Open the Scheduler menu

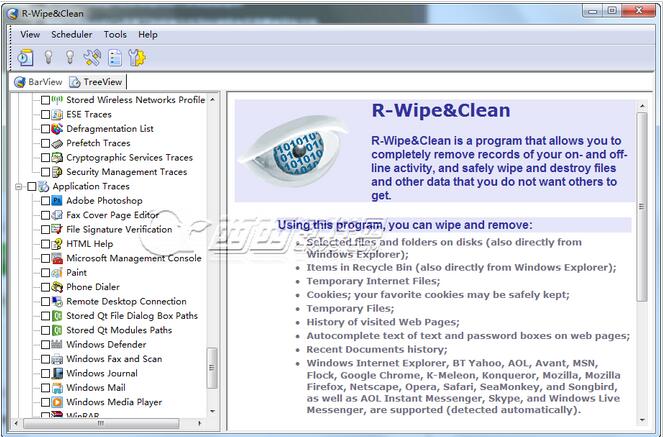[71, 35]
